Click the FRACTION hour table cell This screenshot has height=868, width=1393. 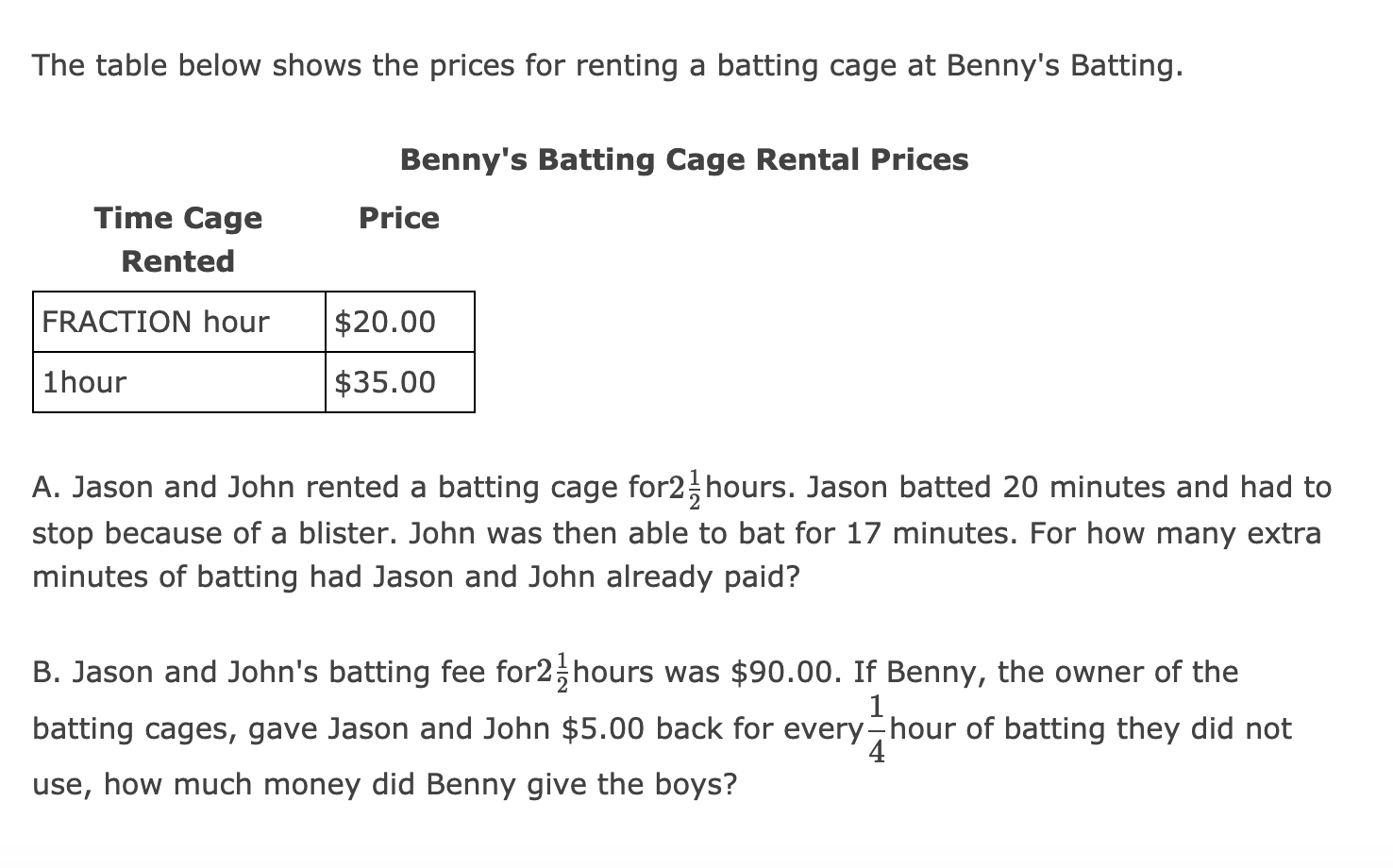(x=157, y=323)
